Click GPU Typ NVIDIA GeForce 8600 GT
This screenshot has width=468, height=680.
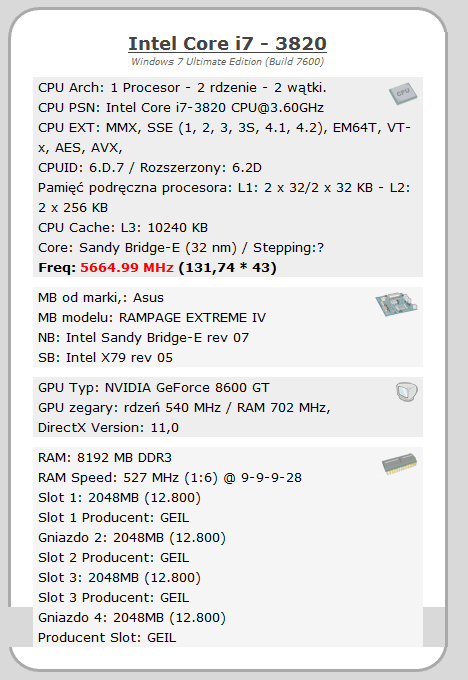154,388
